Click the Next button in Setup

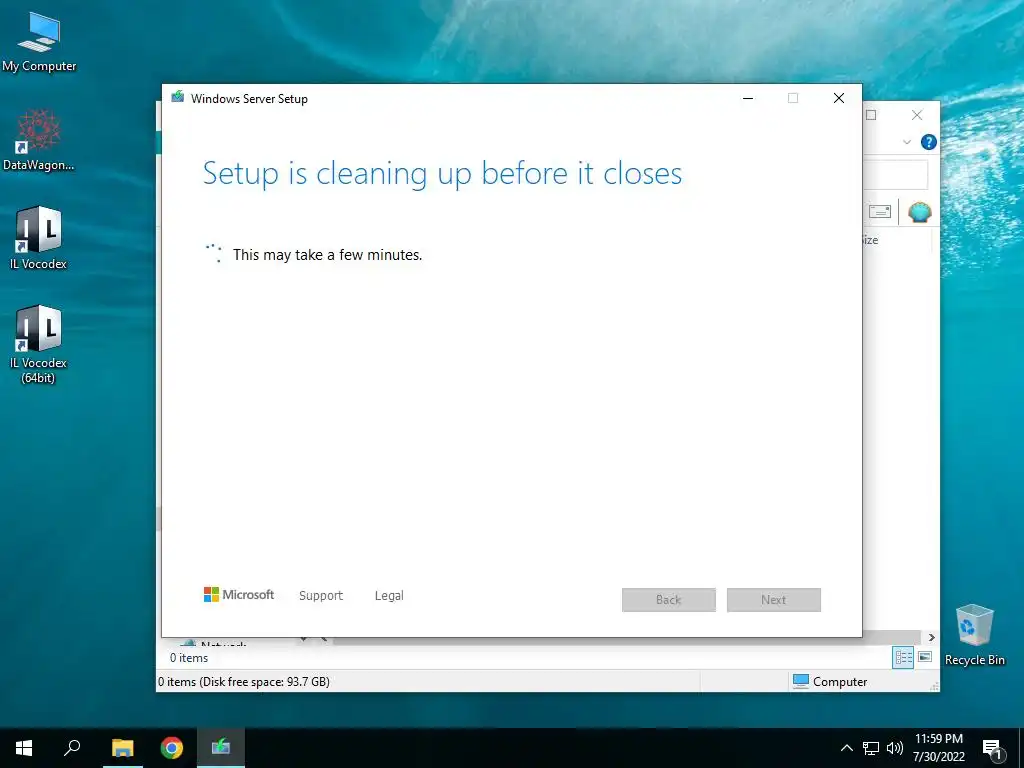tap(774, 600)
